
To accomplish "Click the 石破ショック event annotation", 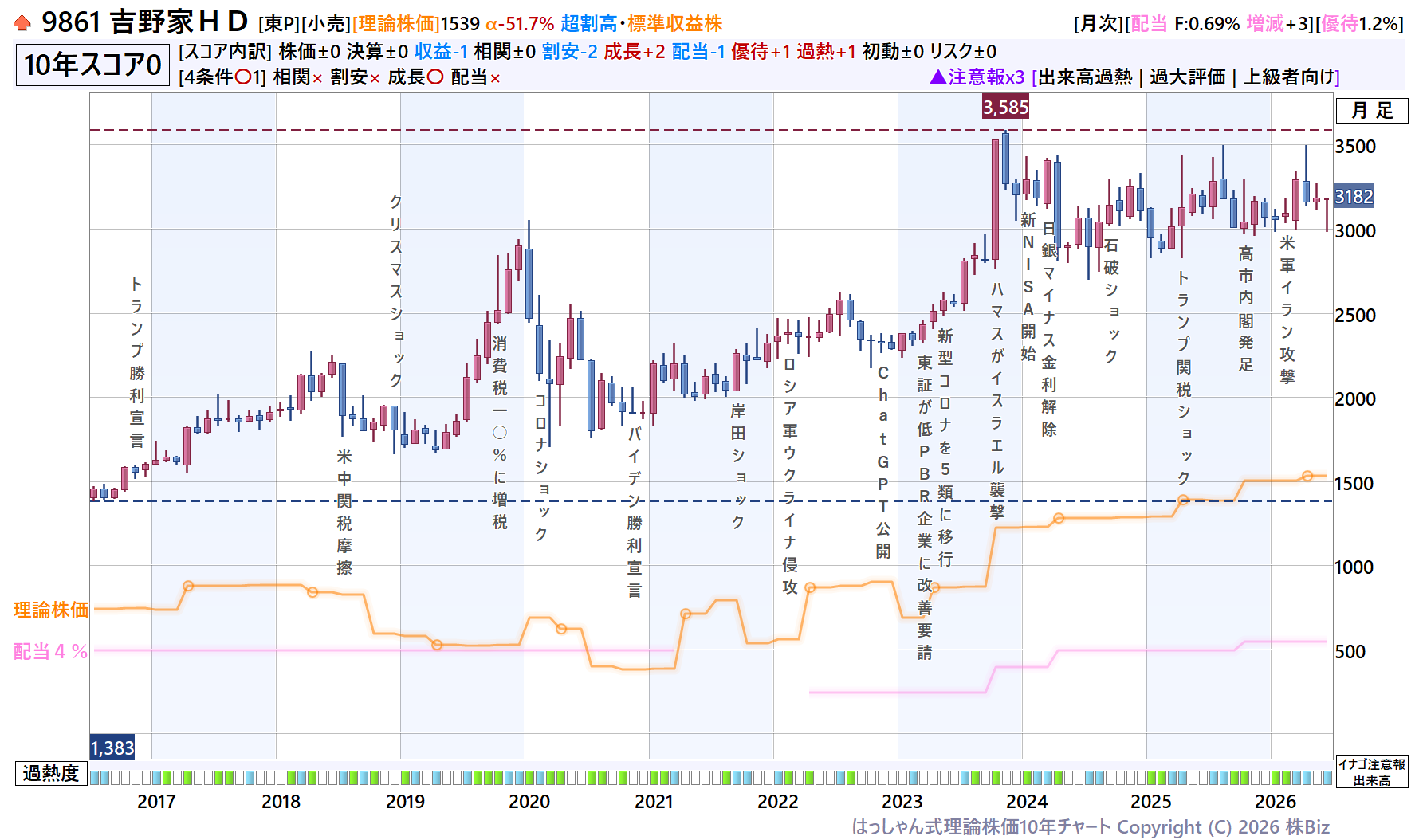I will 1111,300.
